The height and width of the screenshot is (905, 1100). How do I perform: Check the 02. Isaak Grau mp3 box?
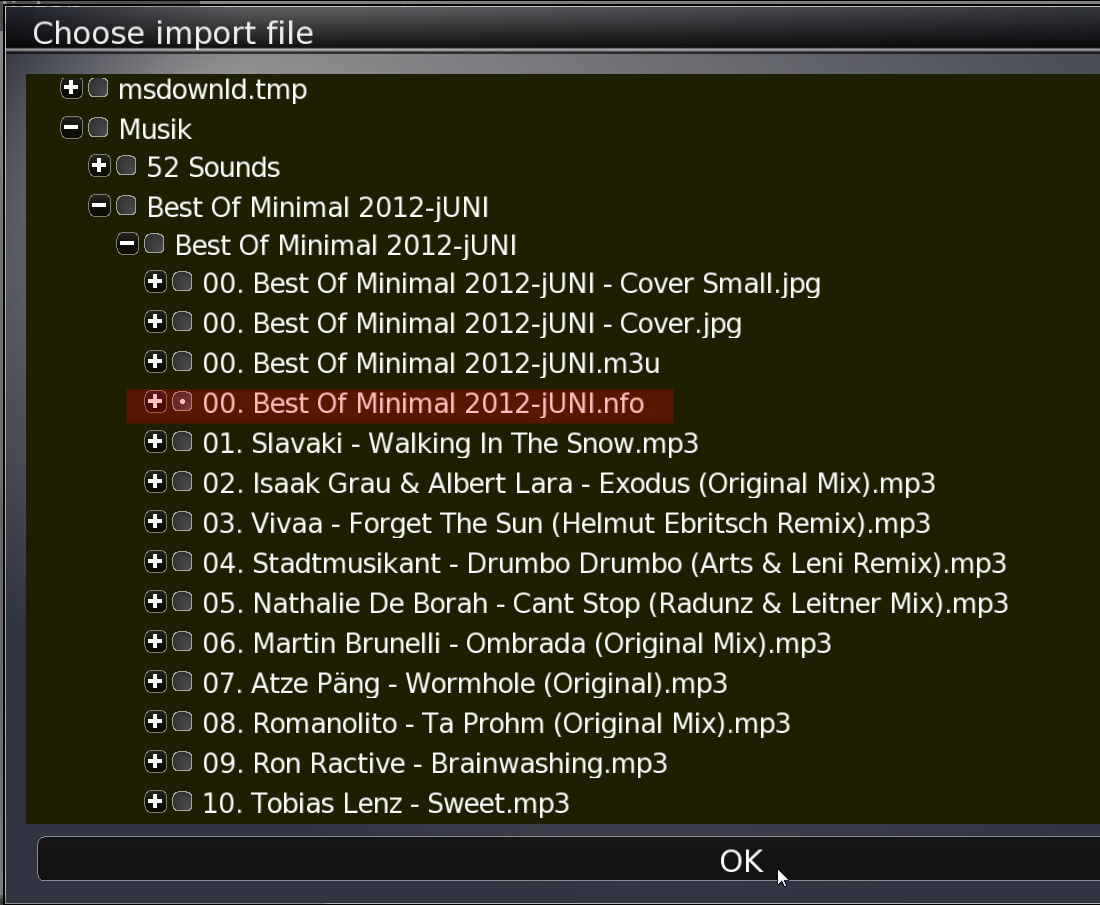pyautogui.click(x=182, y=482)
